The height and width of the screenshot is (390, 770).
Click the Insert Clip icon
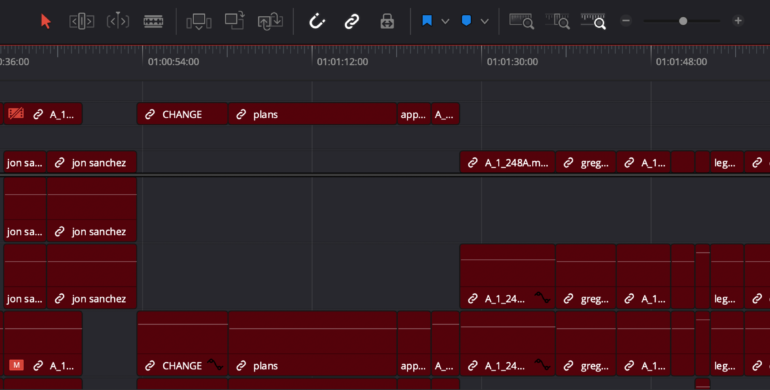coord(199,21)
